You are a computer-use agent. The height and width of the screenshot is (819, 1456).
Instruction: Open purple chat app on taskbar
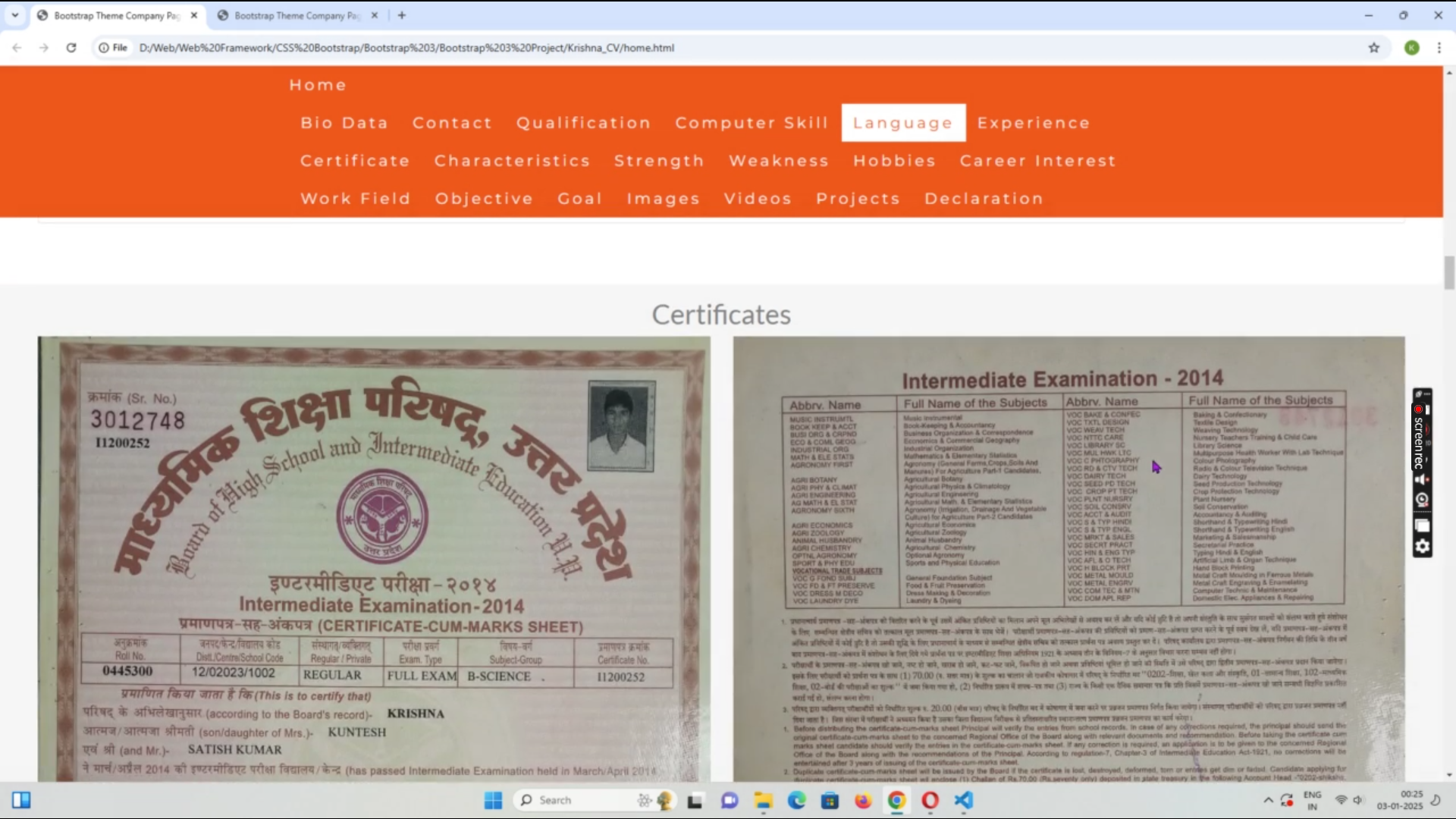[x=730, y=800]
